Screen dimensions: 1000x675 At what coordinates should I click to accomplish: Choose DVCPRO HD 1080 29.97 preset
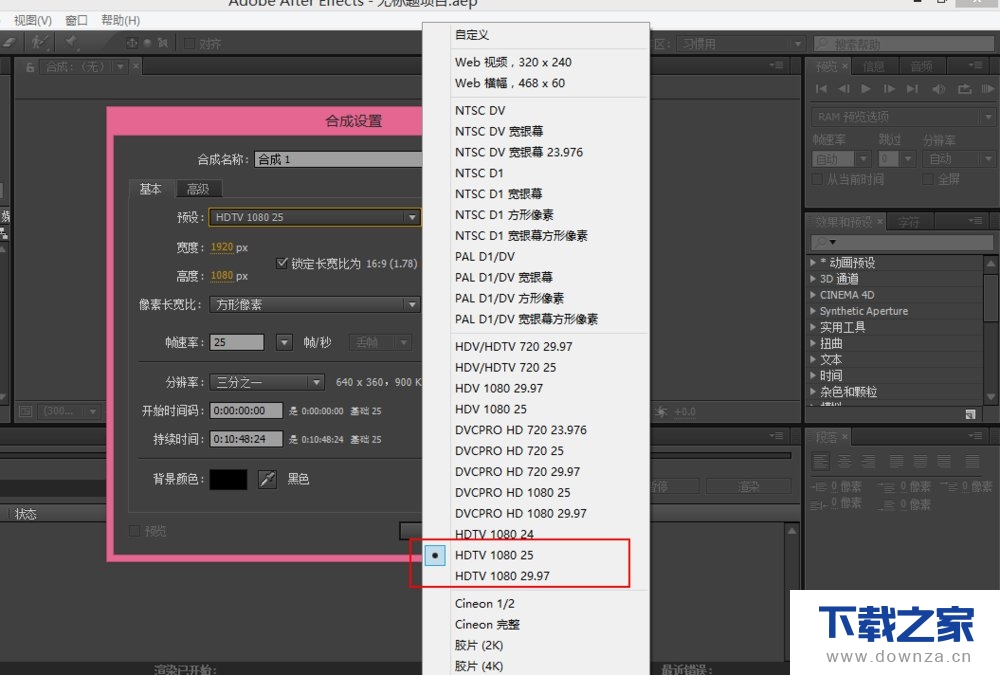click(520, 514)
